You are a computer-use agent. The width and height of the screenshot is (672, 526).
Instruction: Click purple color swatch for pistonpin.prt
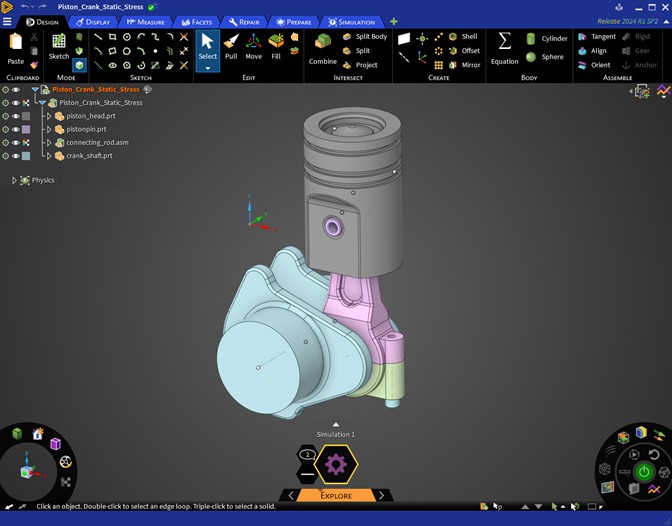pos(26,129)
